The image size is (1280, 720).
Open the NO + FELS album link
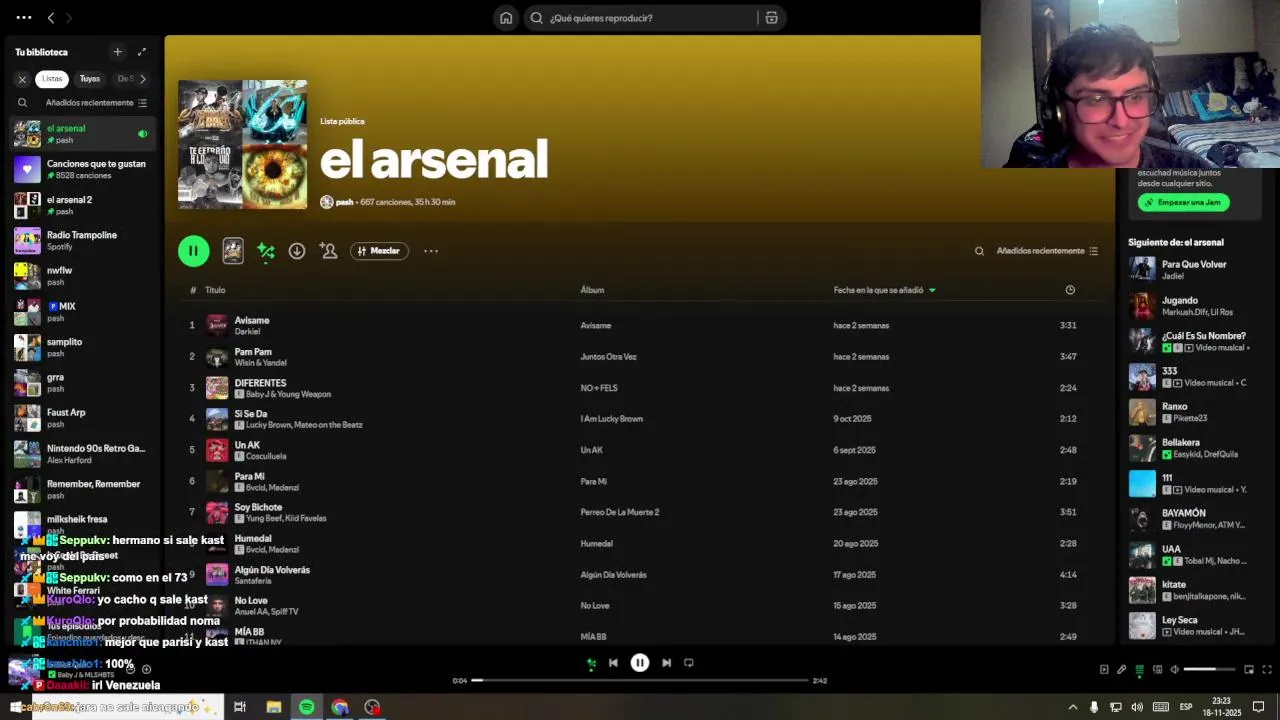(x=599, y=388)
